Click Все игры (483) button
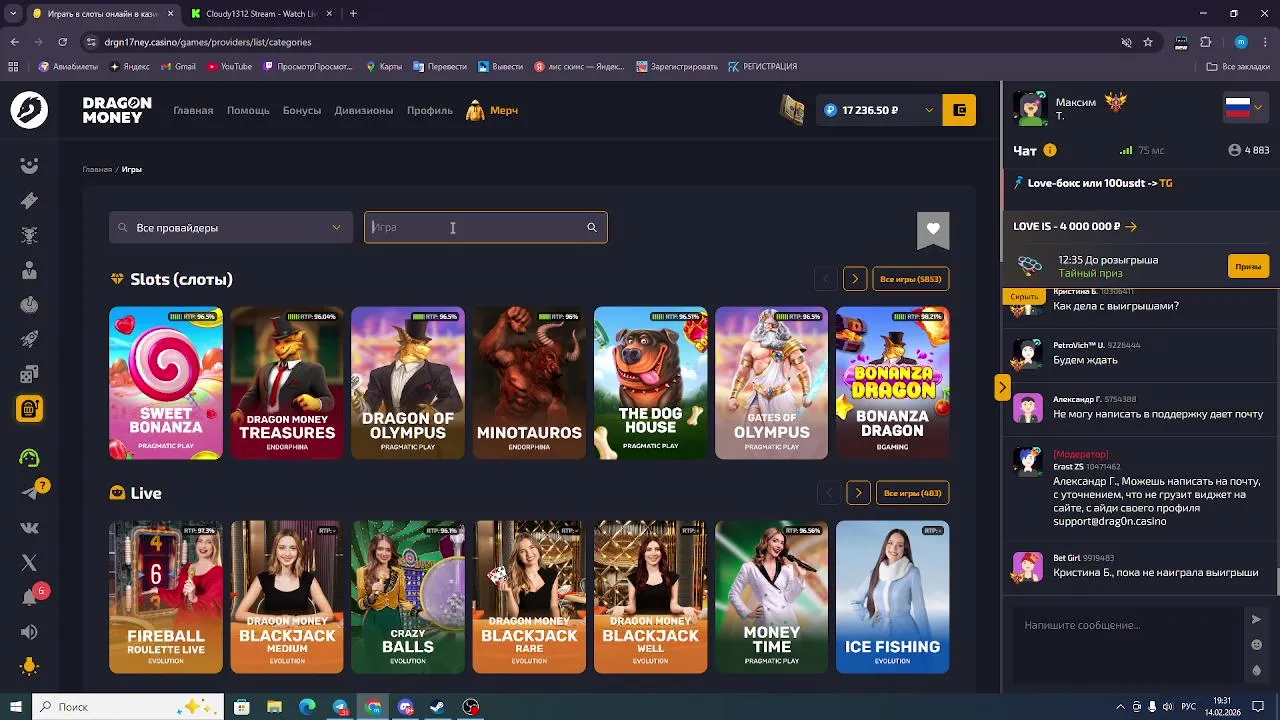This screenshot has height=720, width=1280. (x=913, y=493)
